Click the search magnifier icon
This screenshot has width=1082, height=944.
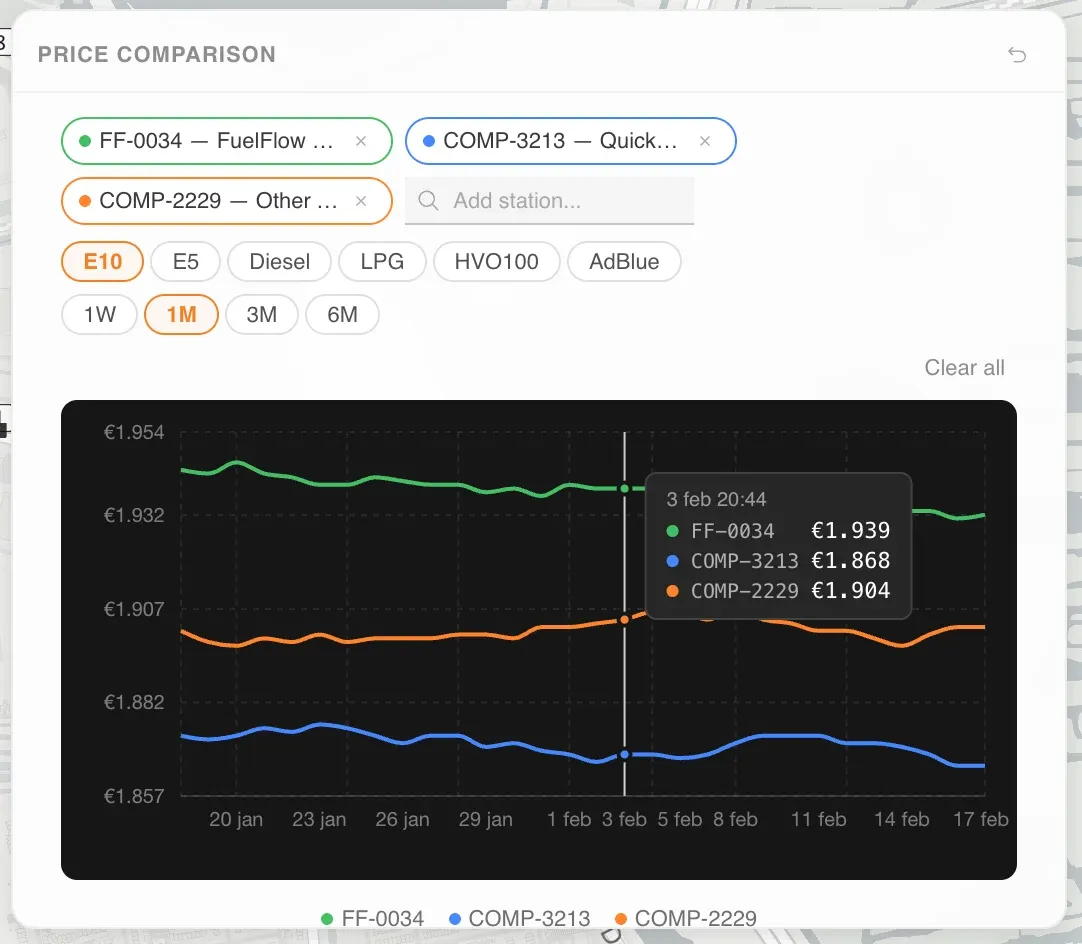(x=428, y=201)
